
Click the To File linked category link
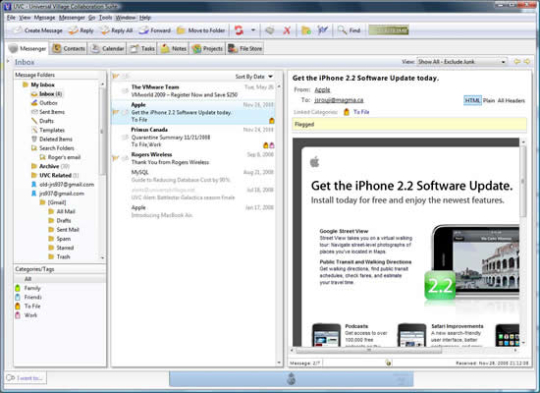click(361, 112)
